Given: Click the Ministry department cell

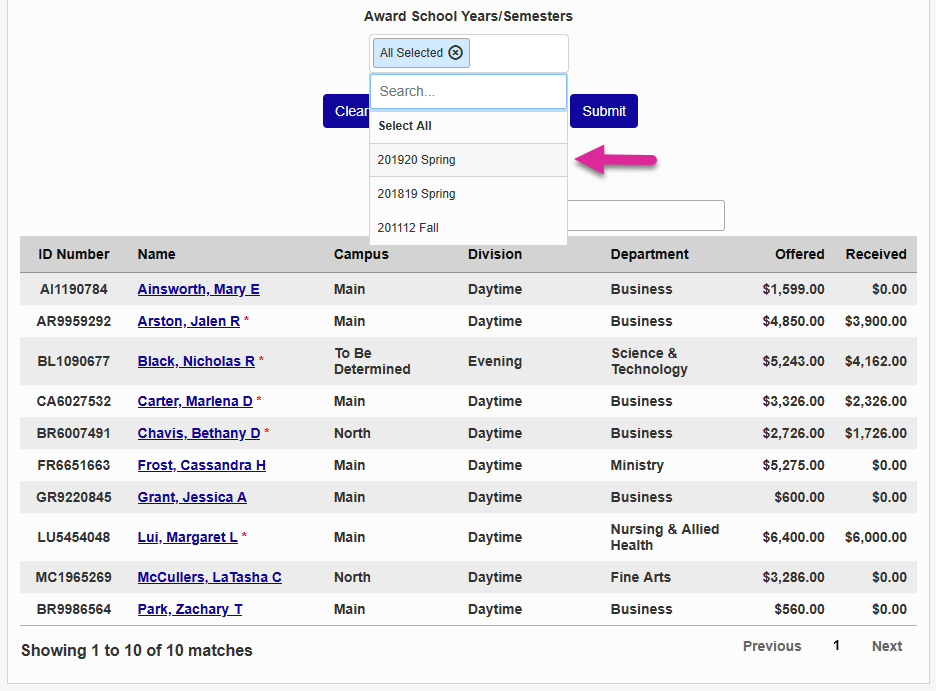Looking at the screenshot, I should (x=637, y=465).
